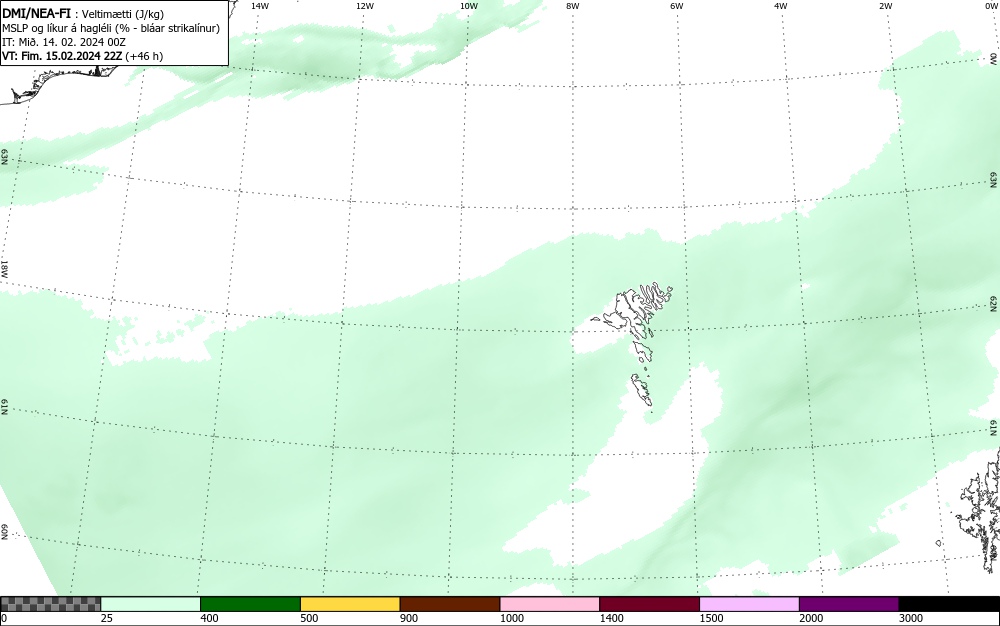Click the '14W' longitude label
Viewport: 1000px width, 626px height.
pyautogui.click(x=260, y=6)
